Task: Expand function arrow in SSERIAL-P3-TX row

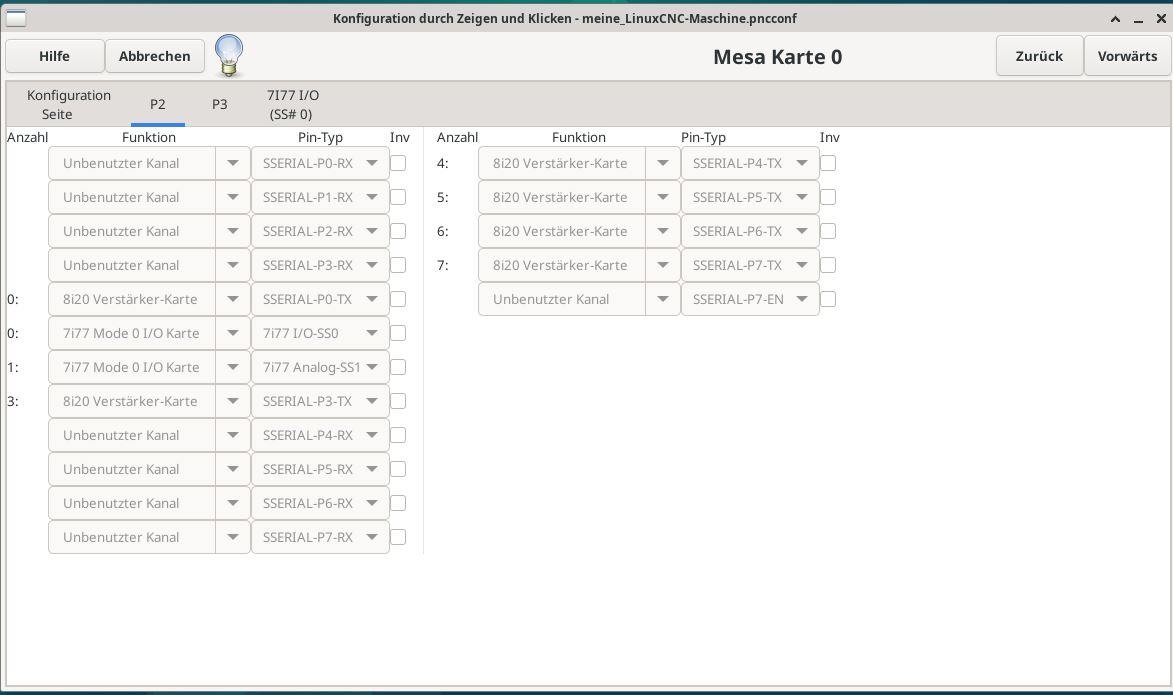Action: click(233, 401)
